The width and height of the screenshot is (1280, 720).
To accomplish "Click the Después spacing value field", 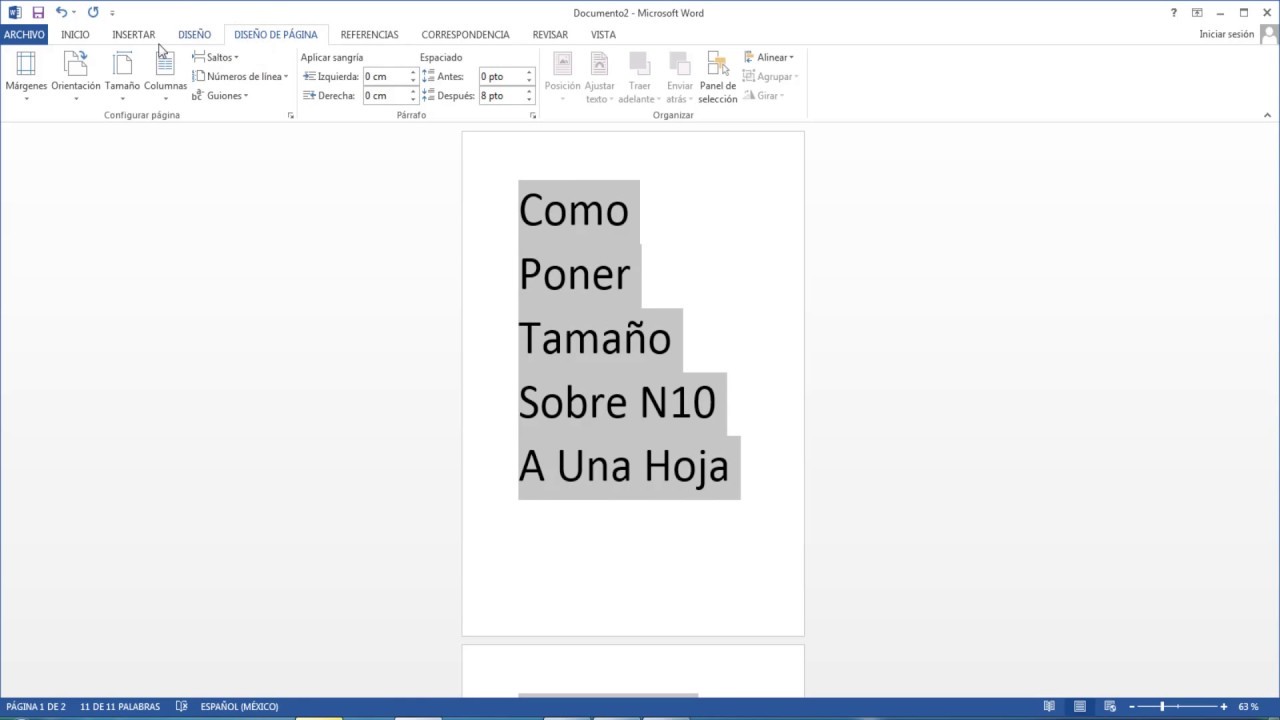I will pos(501,96).
